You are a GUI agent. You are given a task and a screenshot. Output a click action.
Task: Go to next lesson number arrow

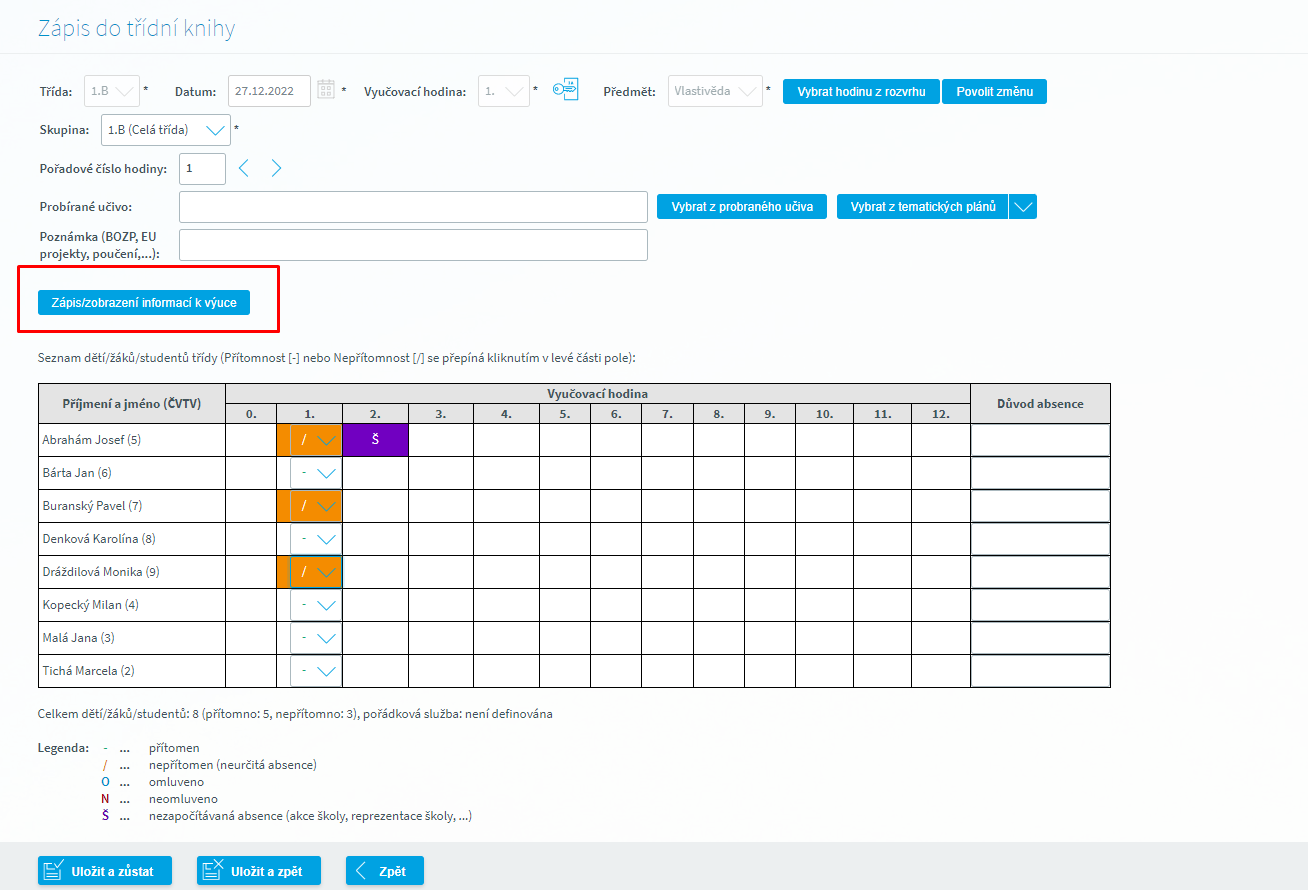[276, 168]
